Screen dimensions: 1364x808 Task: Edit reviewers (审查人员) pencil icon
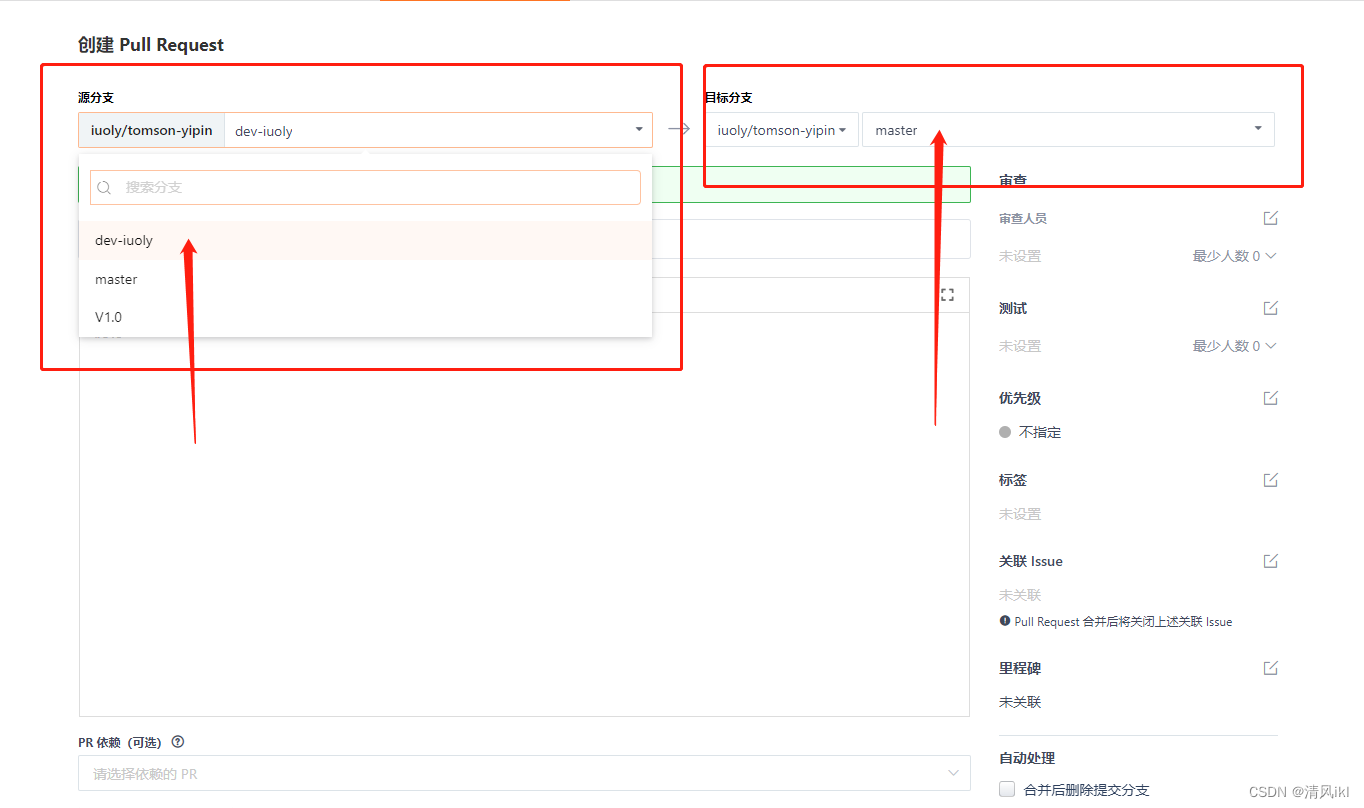coord(1270,218)
